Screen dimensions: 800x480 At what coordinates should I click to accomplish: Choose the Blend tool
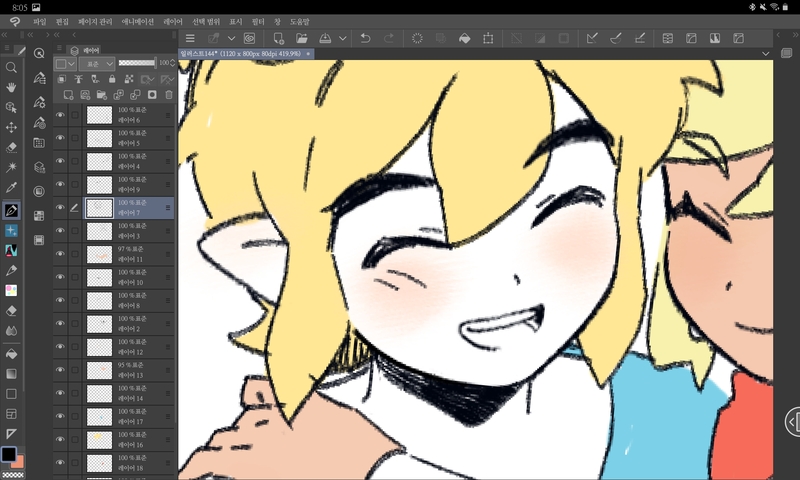[x=11, y=331]
